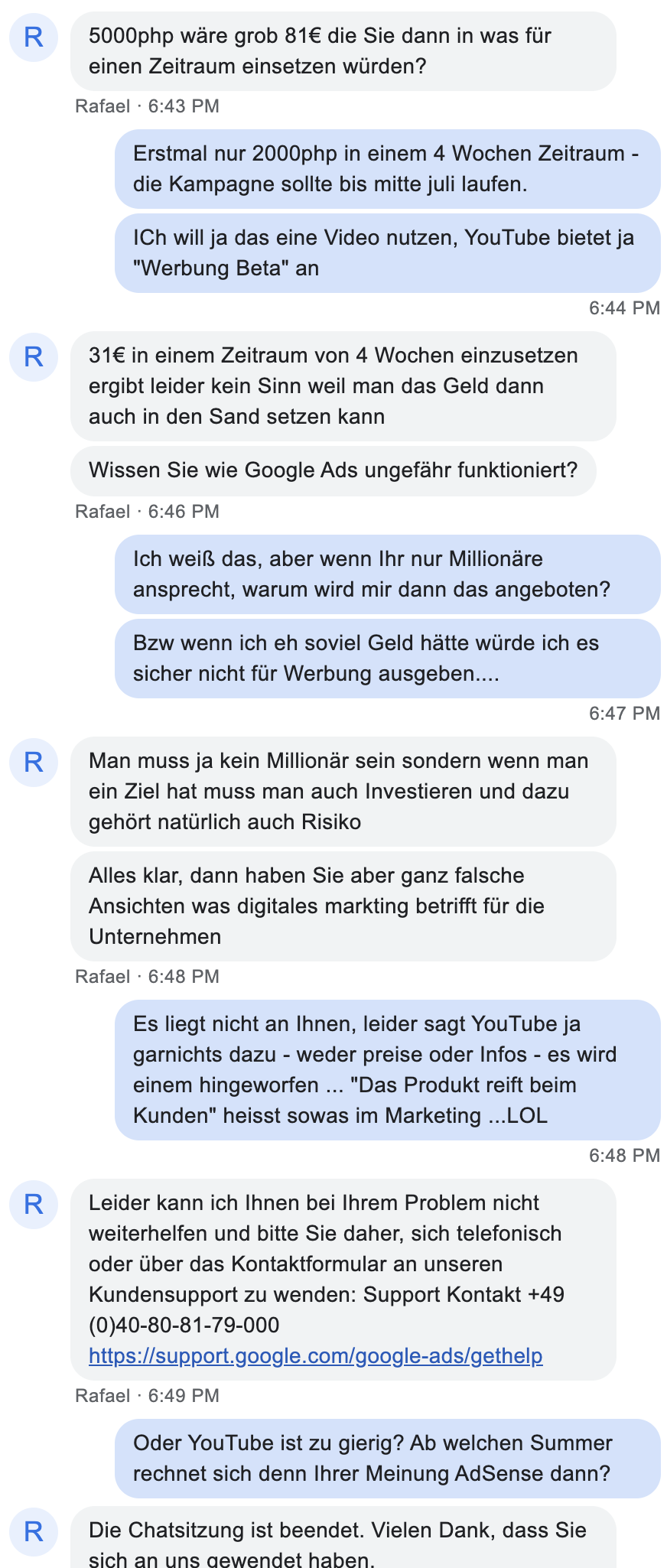Open the support.google.com gethelp link
The height and width of the screenshot is (1568, 667).
click(x=315, y=1355)
